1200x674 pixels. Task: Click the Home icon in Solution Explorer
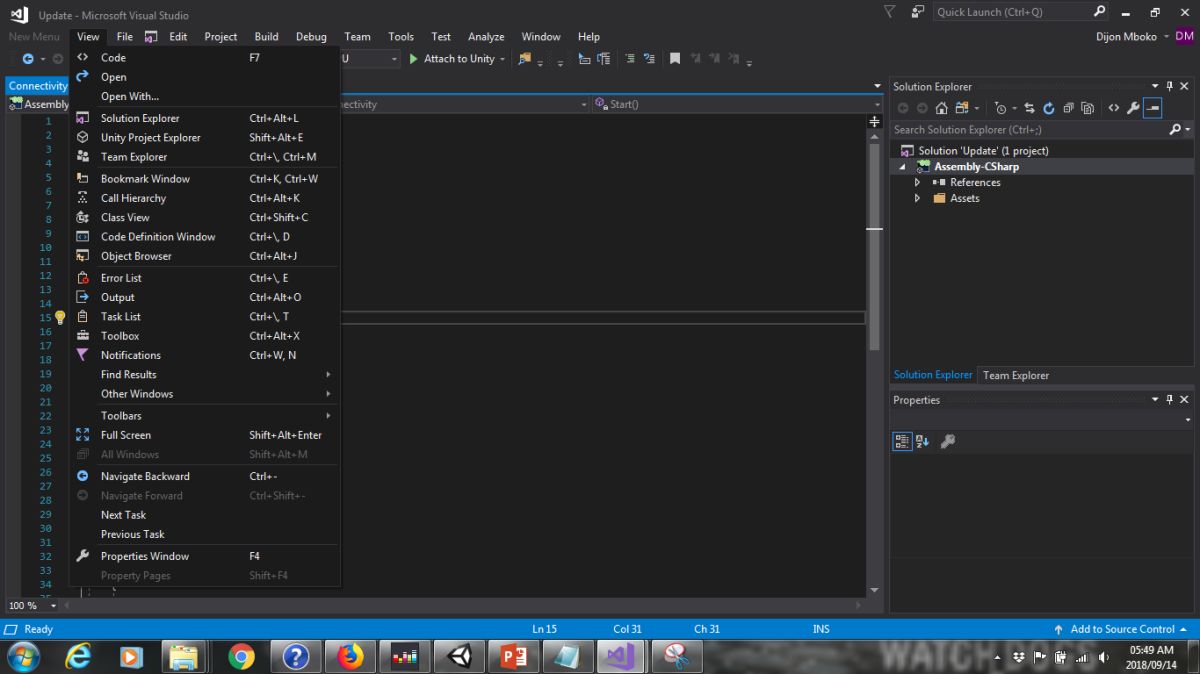[941, 108]
